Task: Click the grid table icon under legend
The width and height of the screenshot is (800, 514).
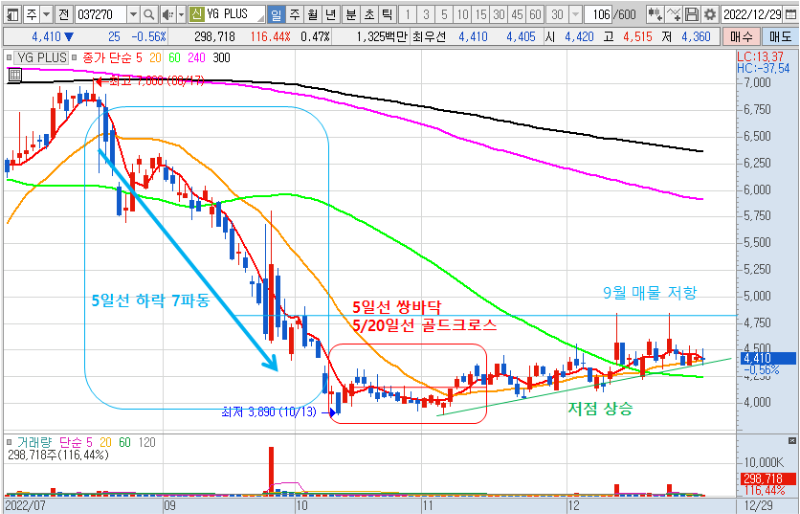Action: pos(15,75)
